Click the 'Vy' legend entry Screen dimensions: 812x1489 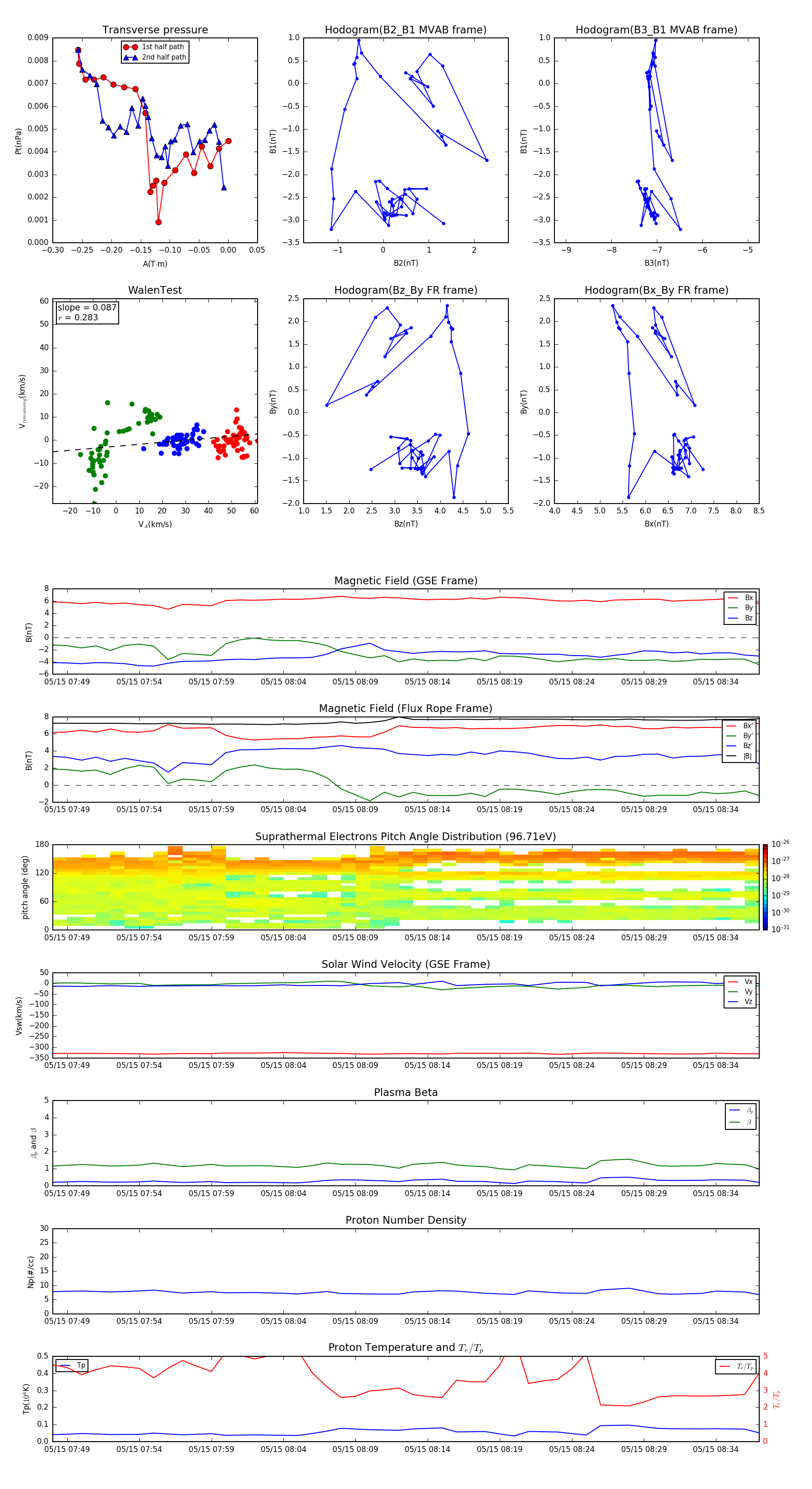pos(741,992)
